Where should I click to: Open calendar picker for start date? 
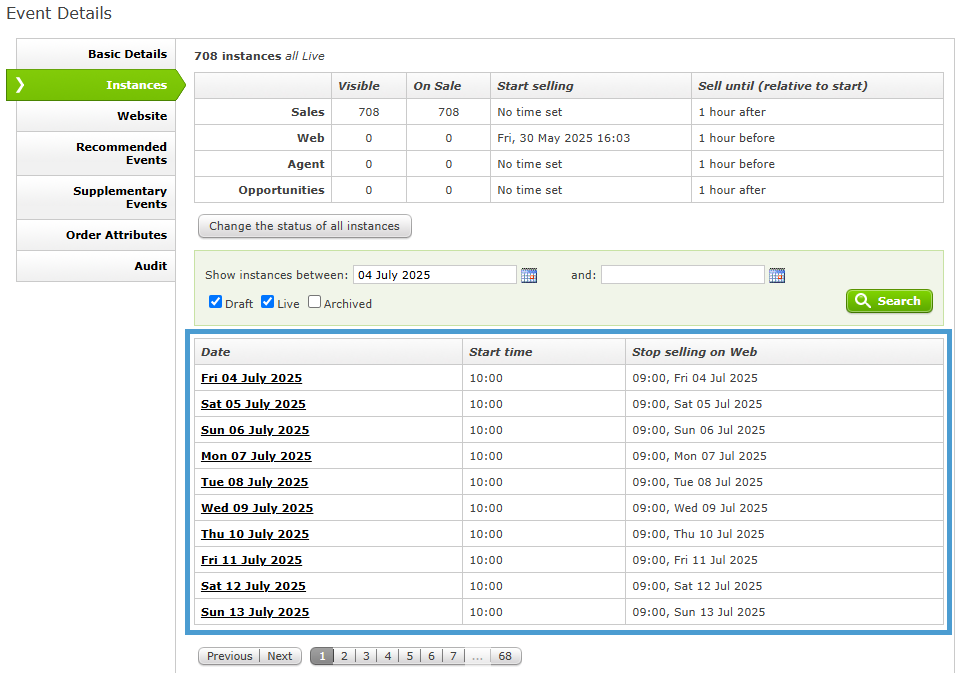pos(529,275)
